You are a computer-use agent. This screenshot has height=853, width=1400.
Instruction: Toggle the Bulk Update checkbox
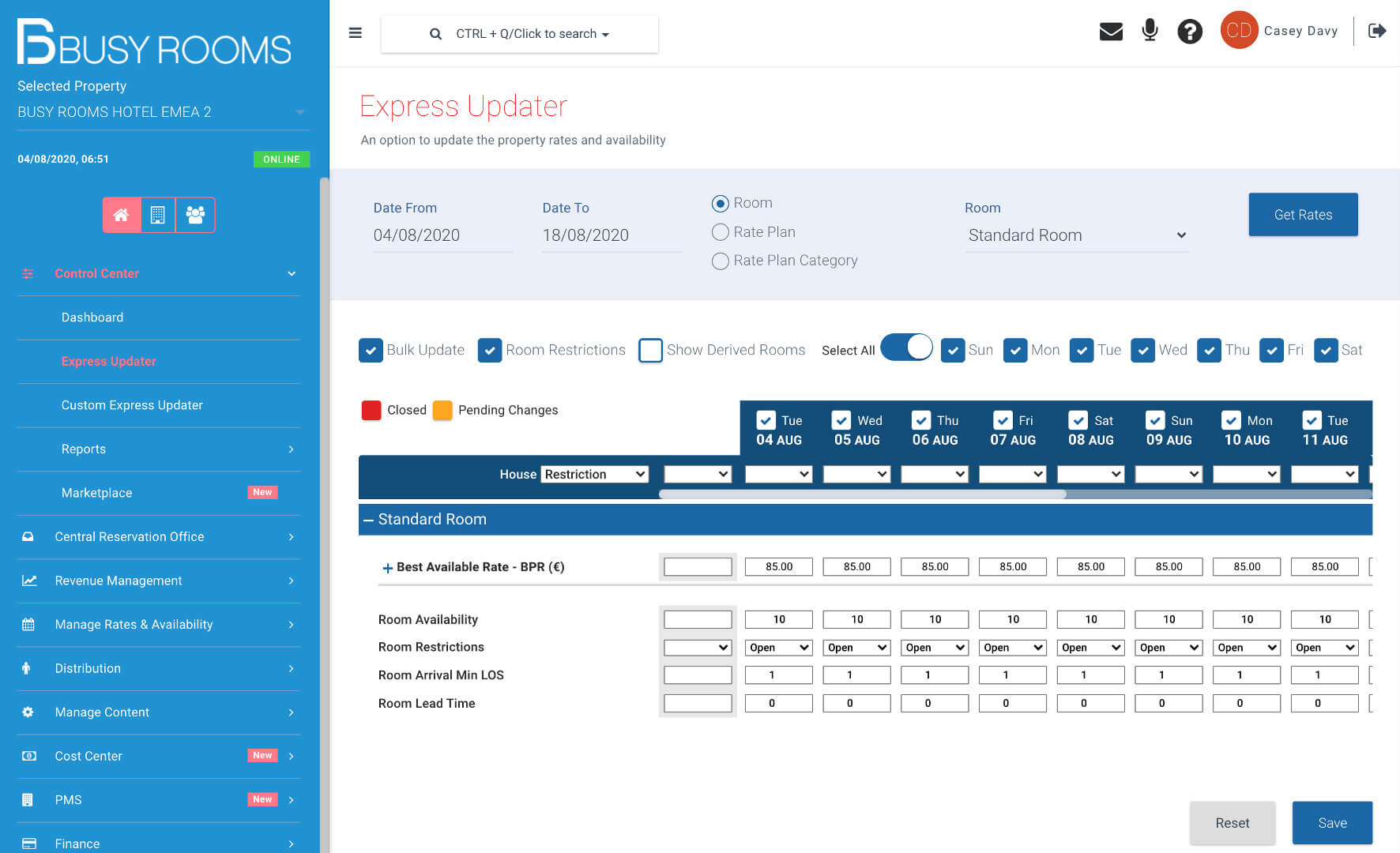point(371,350)
